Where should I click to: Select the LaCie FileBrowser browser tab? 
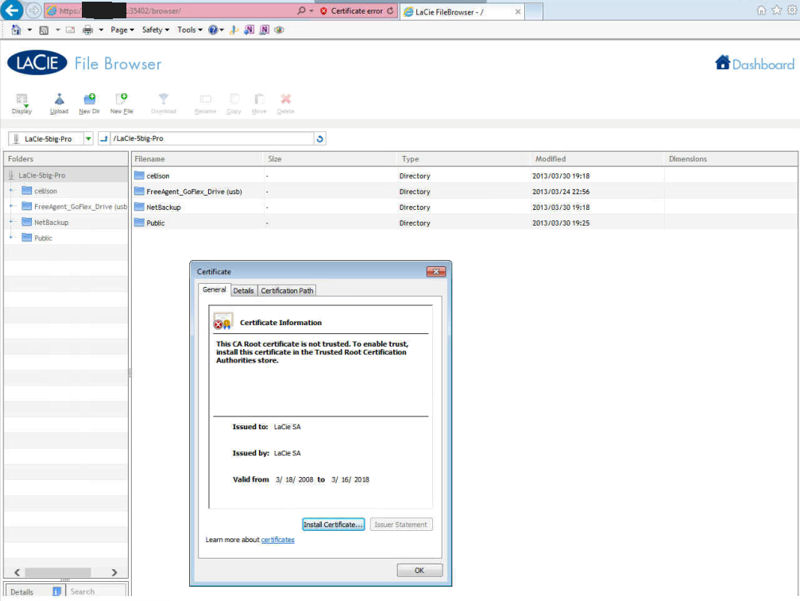tap(463, 11)
